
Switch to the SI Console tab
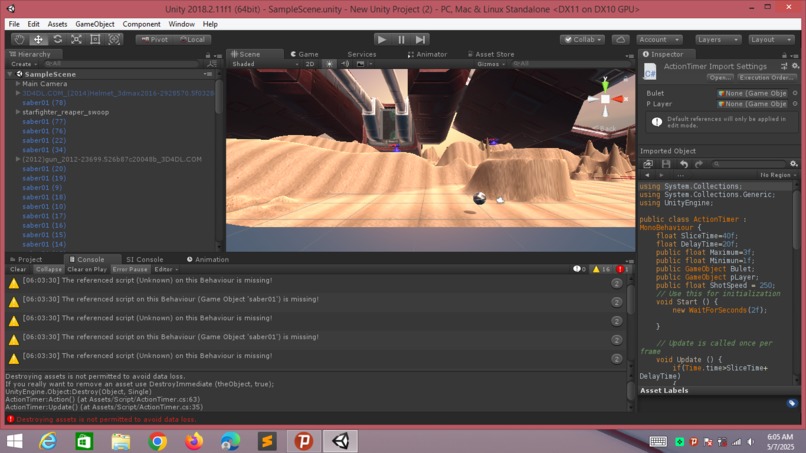click(144, 259)
